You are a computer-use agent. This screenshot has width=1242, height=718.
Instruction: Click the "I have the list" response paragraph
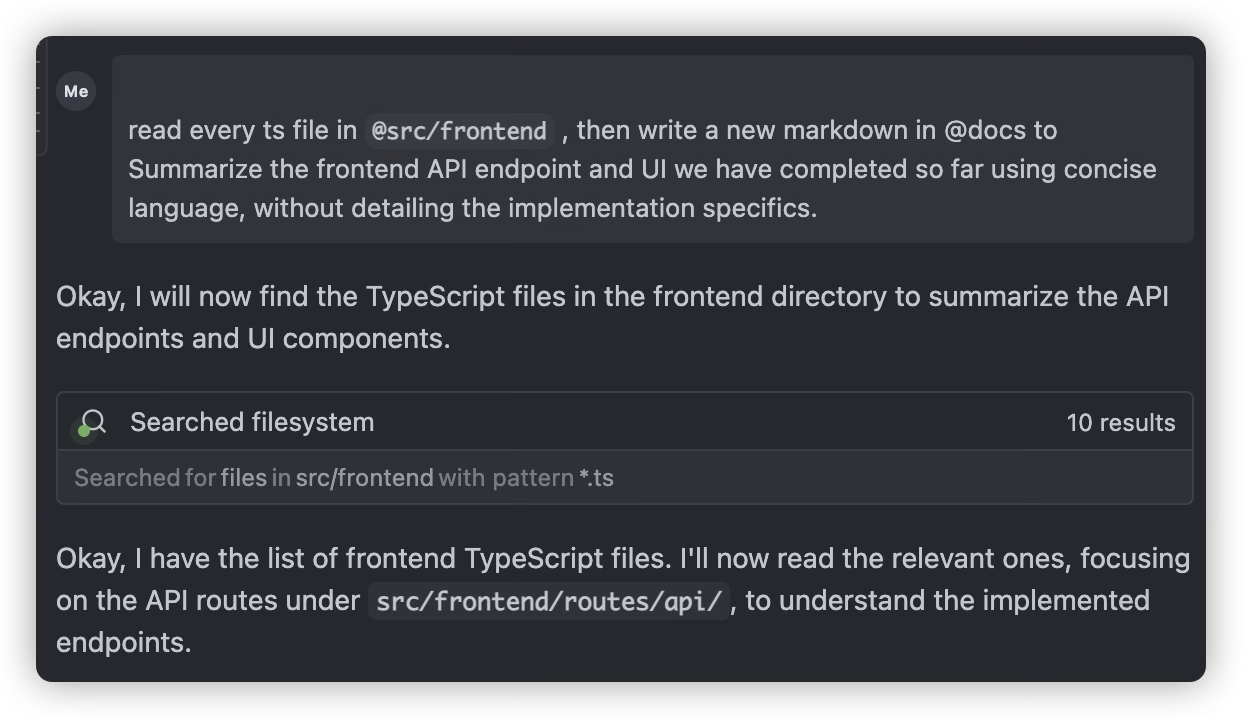pyautogui.click(x=623, y=600)
